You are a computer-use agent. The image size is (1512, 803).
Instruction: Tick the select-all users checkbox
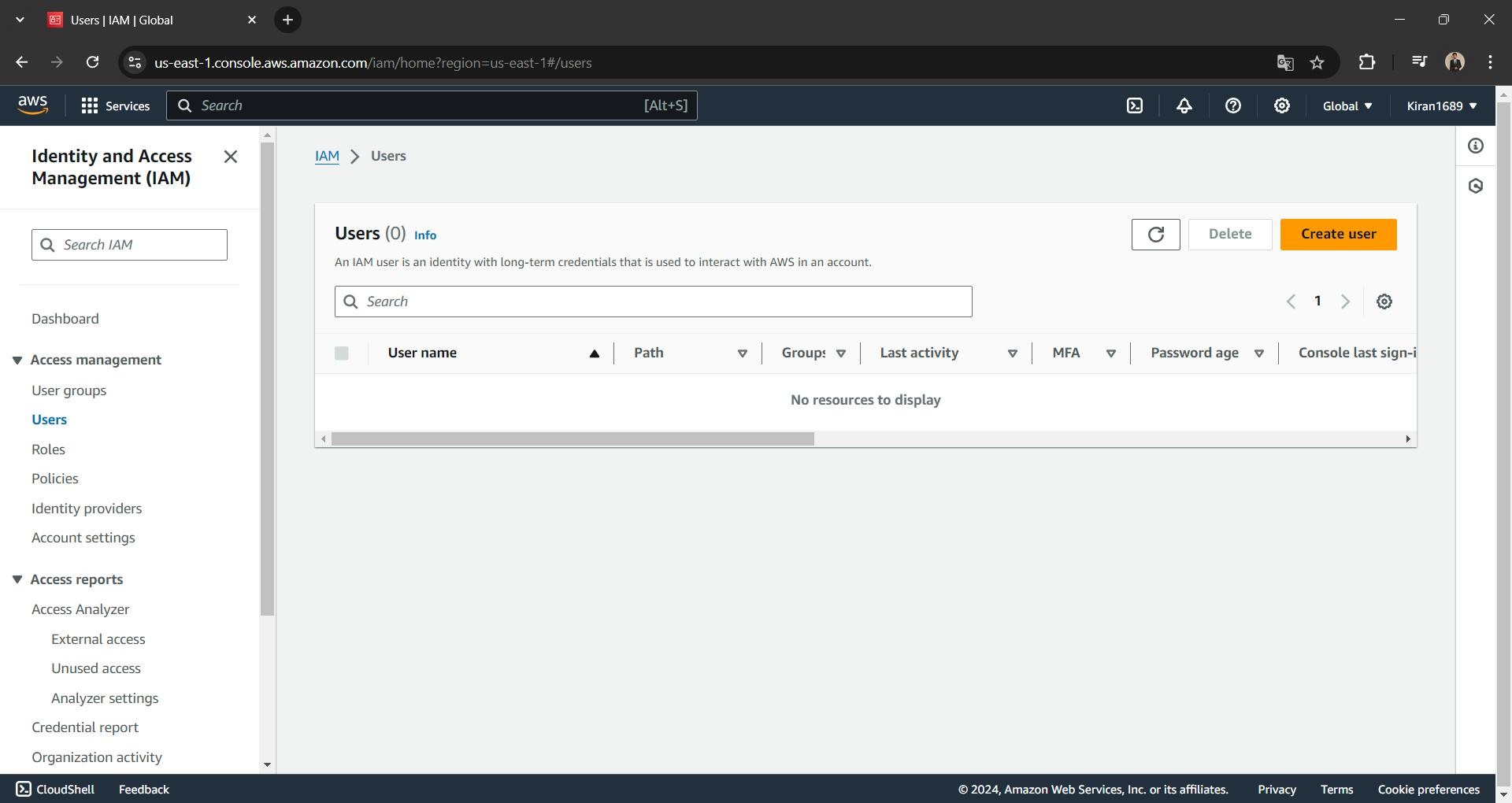pos(342,353)
